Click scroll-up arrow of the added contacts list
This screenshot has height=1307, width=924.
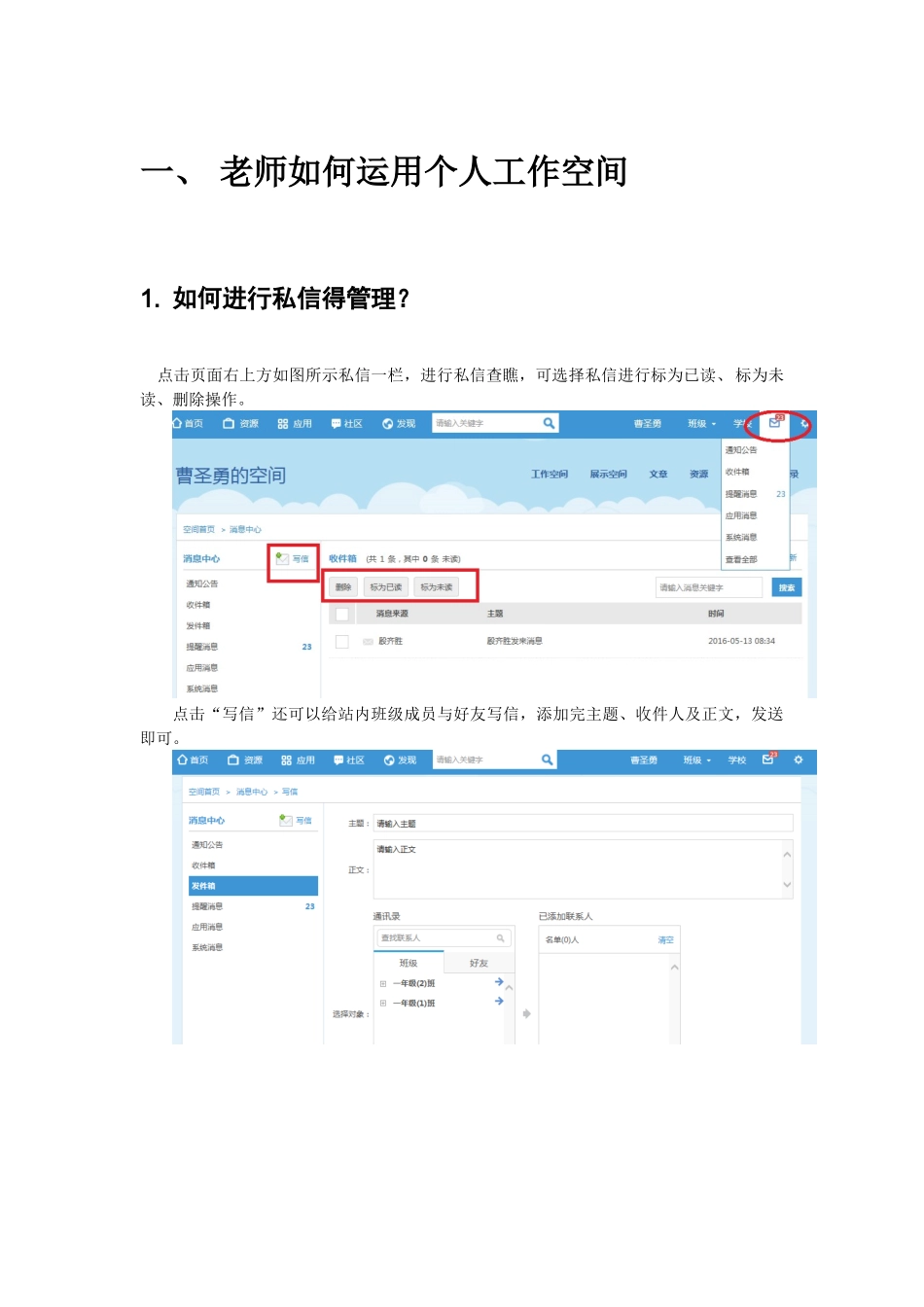pyautogui.click(x=674, y=967)
